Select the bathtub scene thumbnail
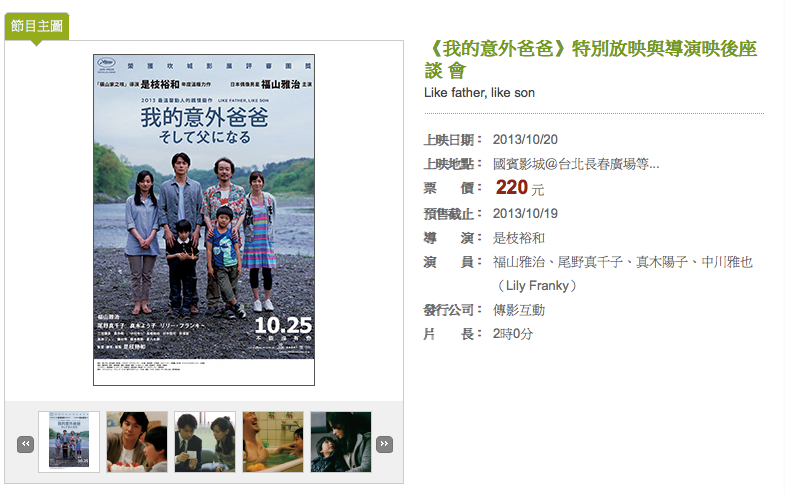The image size is (785, 493). [x=273, y=442]
